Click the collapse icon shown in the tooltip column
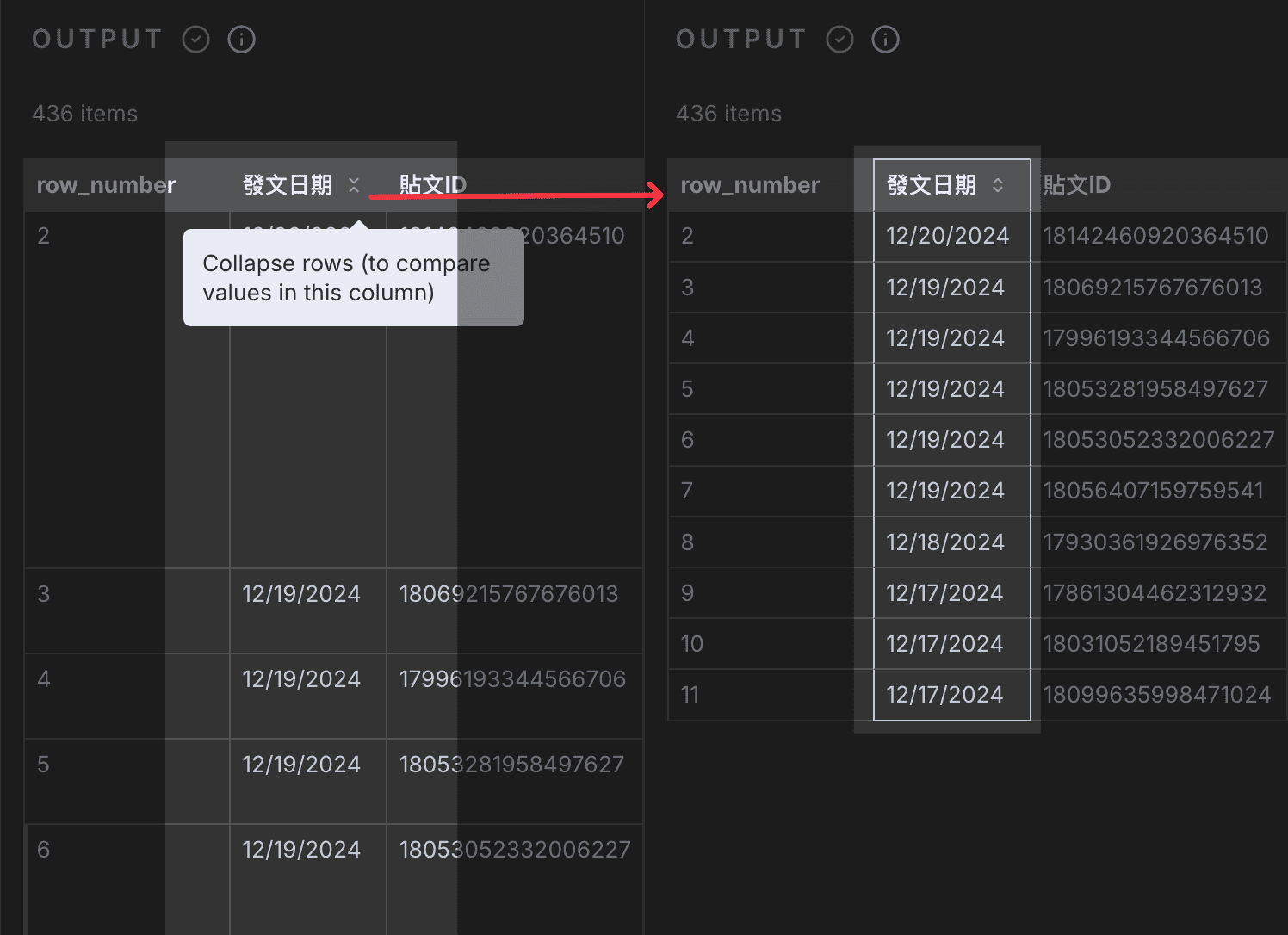1288x935 pixels. [354, 184]
